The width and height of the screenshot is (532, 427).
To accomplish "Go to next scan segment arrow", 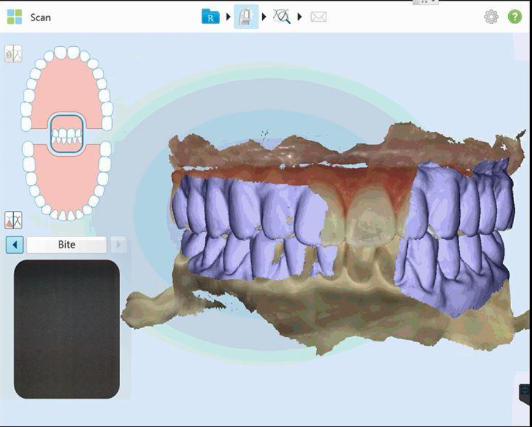I will pos(118,245).
